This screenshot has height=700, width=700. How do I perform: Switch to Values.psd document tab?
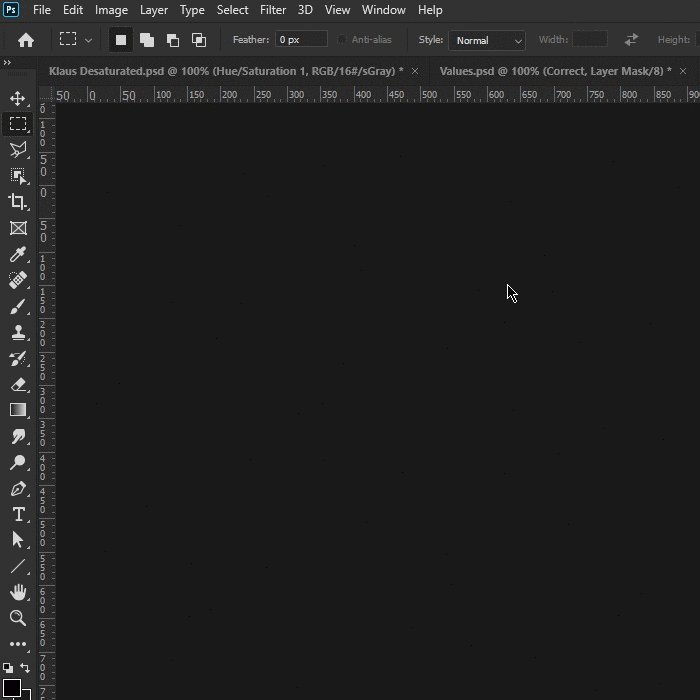pos(555,71)
